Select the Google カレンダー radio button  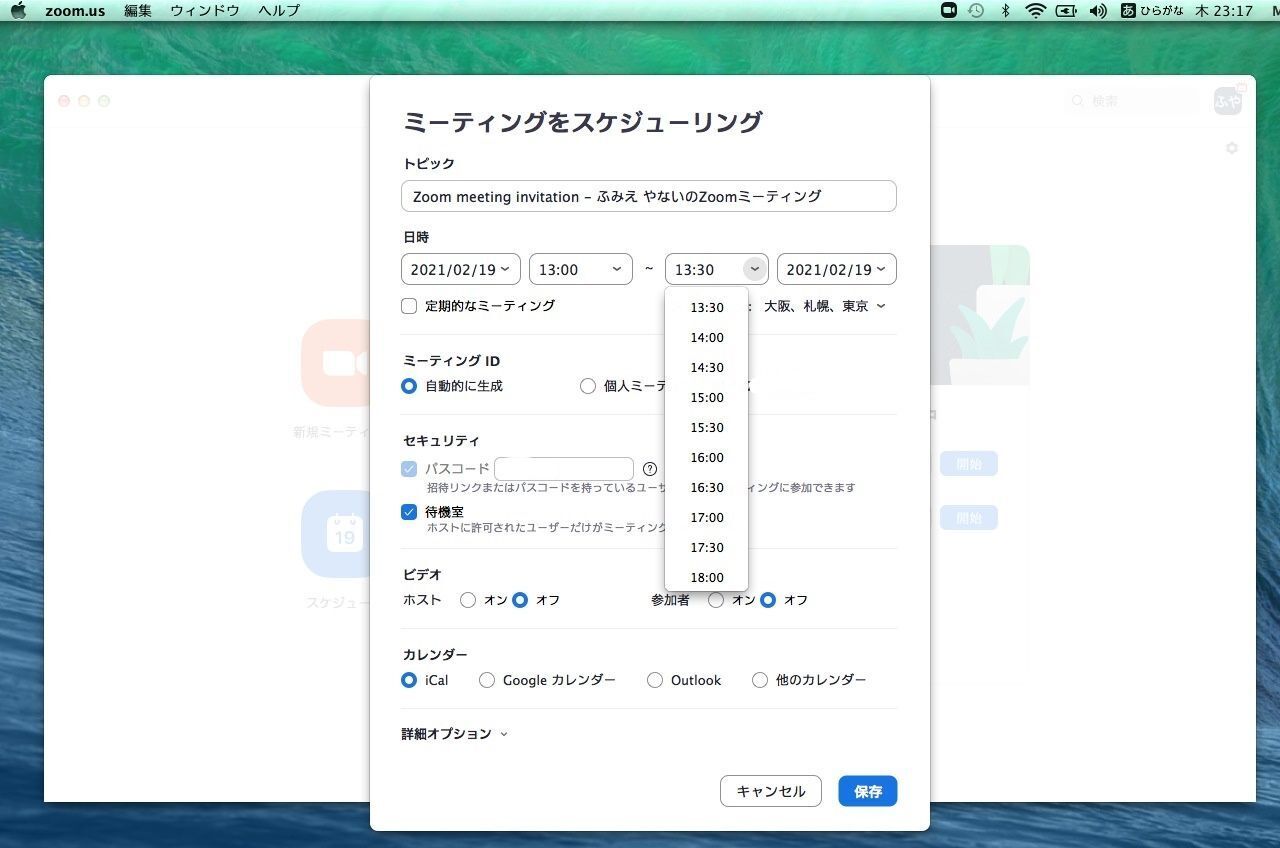tap(487, 680)
